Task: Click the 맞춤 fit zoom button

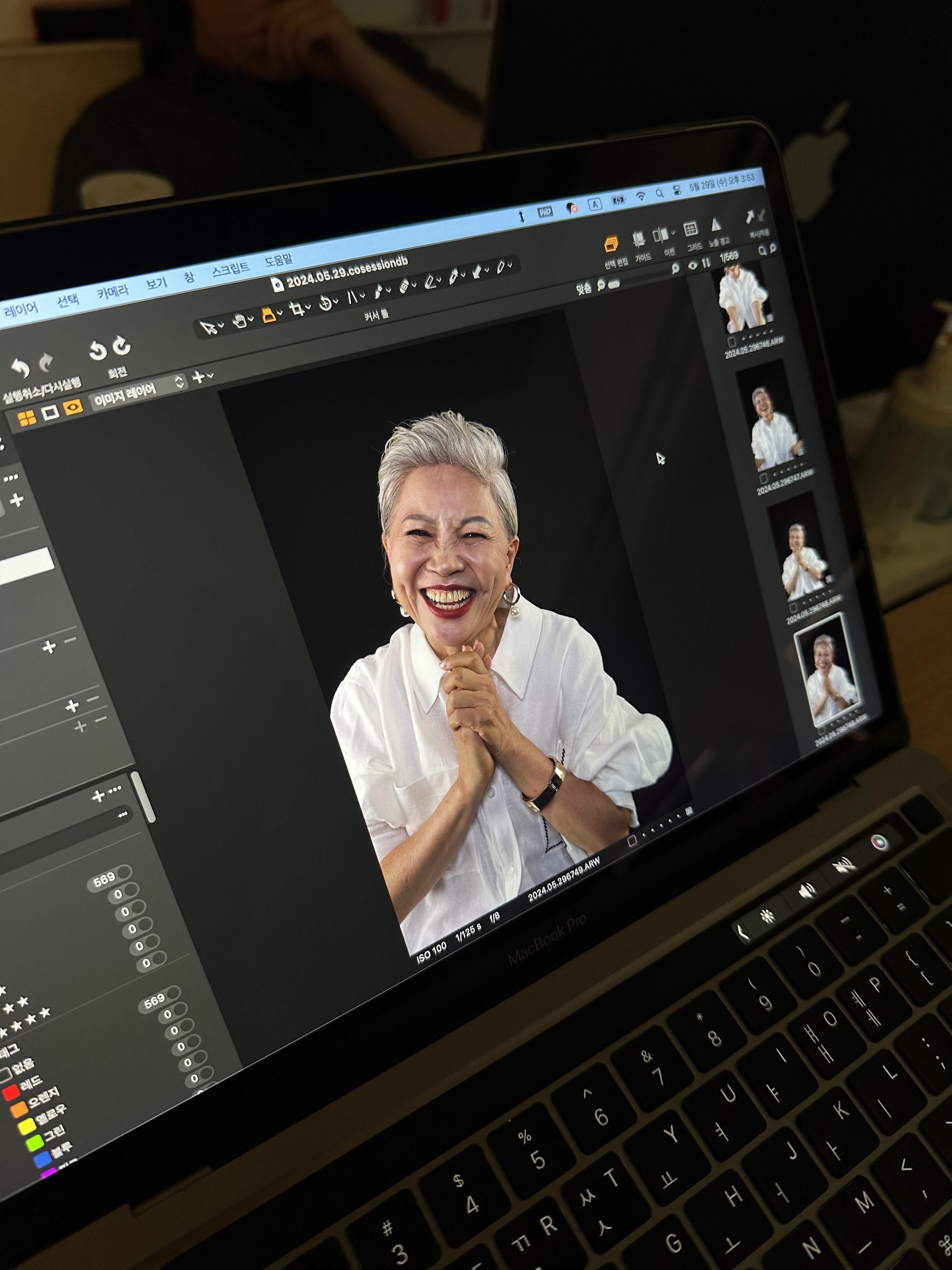Action: 584,288
